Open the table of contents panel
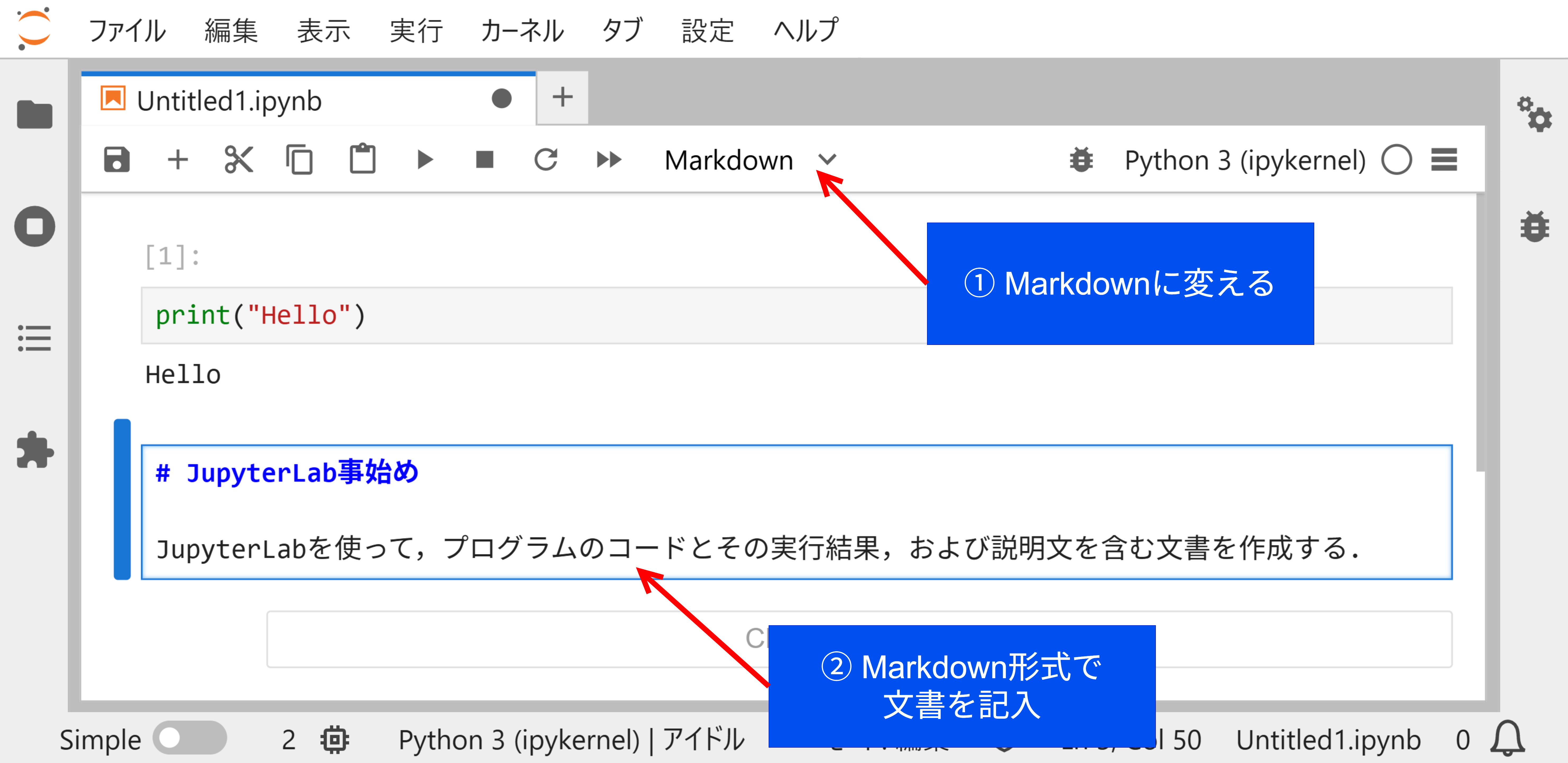Image resolution: width=1568 pixels, height=763 pixels. pos(35,339)
